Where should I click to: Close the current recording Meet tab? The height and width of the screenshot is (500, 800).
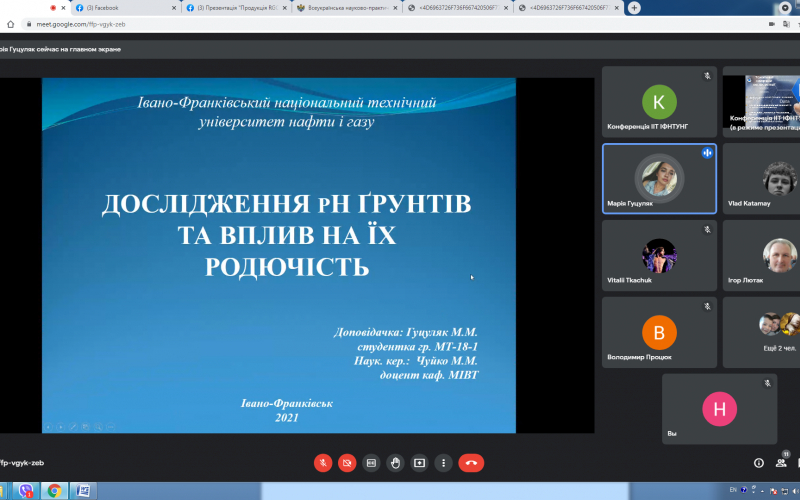pyautogui.click(x=63, y=8)
